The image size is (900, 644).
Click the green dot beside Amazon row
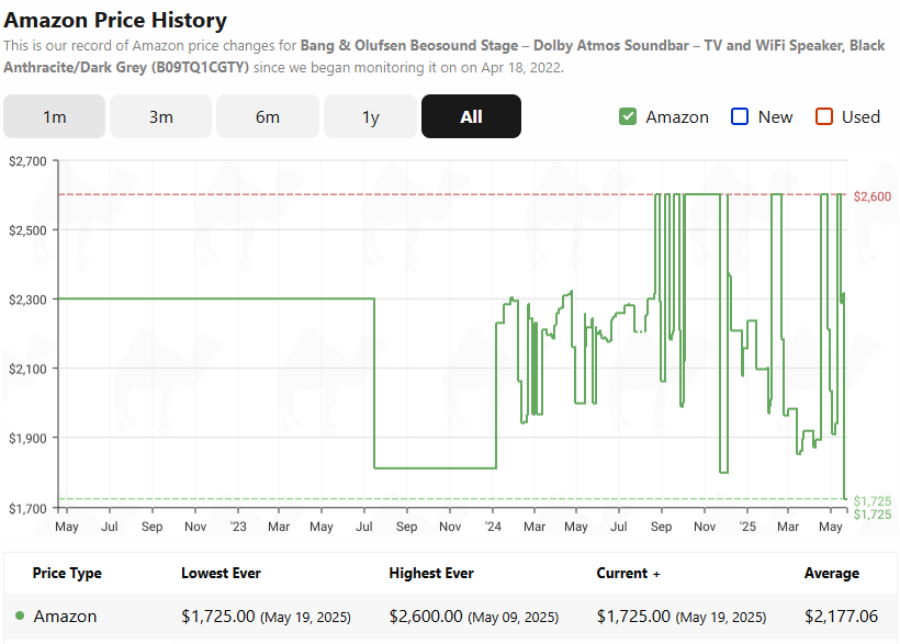click(x=20, y=616)
